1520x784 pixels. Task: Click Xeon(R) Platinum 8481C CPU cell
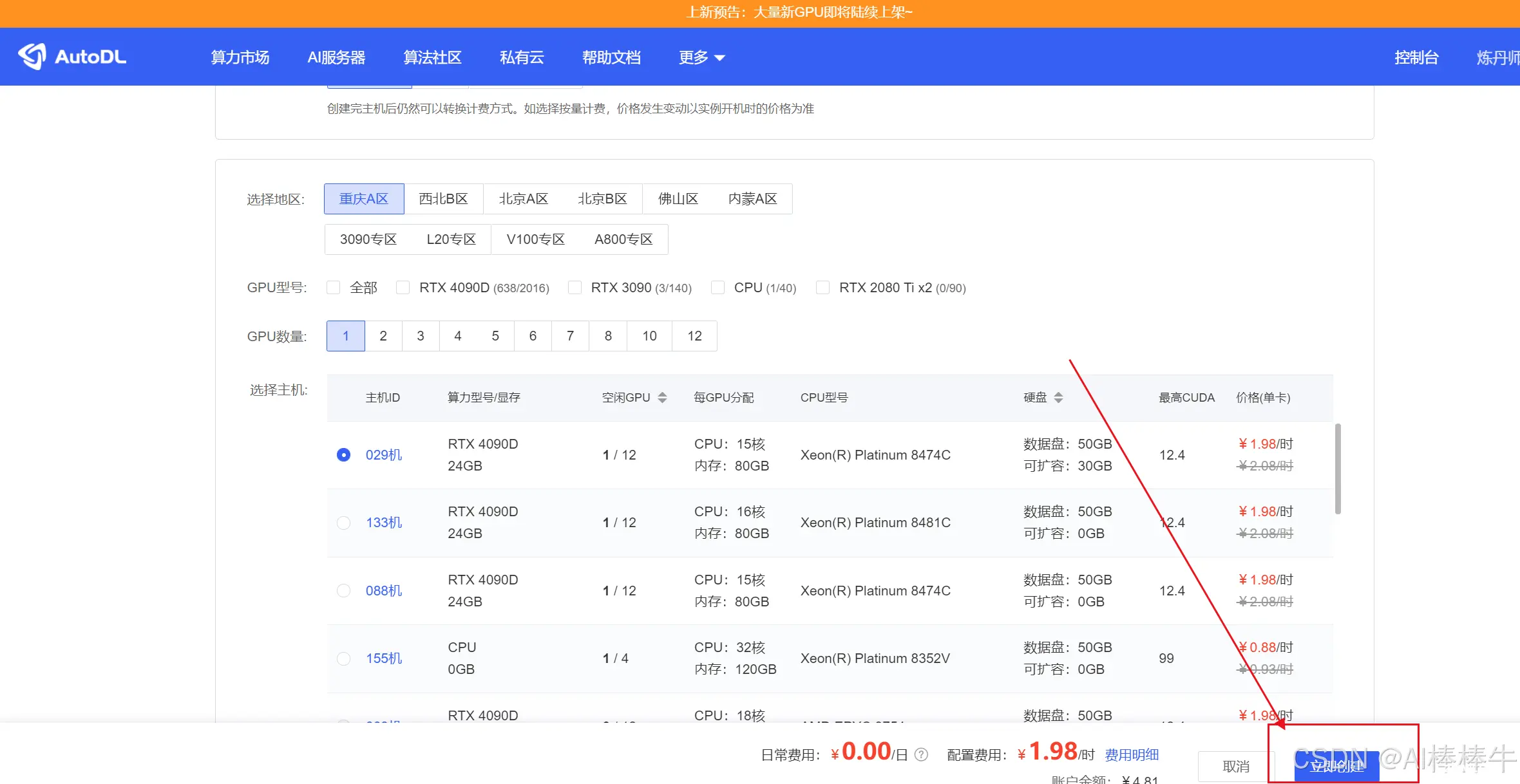[875, 523]
